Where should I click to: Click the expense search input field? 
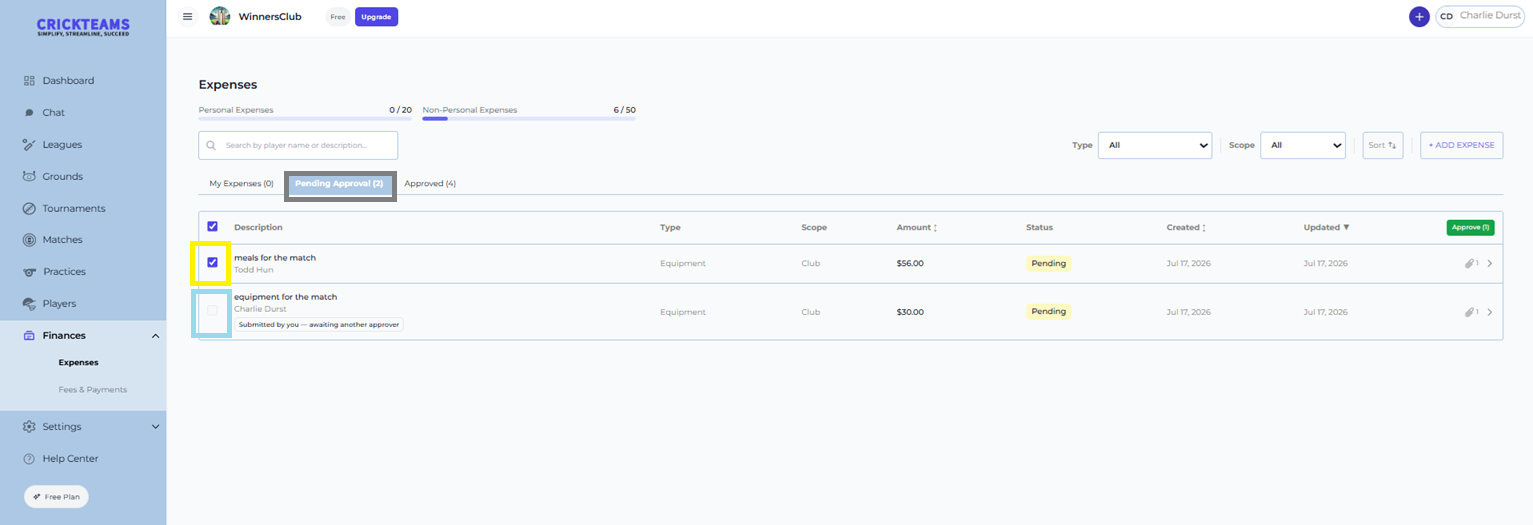click(x=298, y=145)
